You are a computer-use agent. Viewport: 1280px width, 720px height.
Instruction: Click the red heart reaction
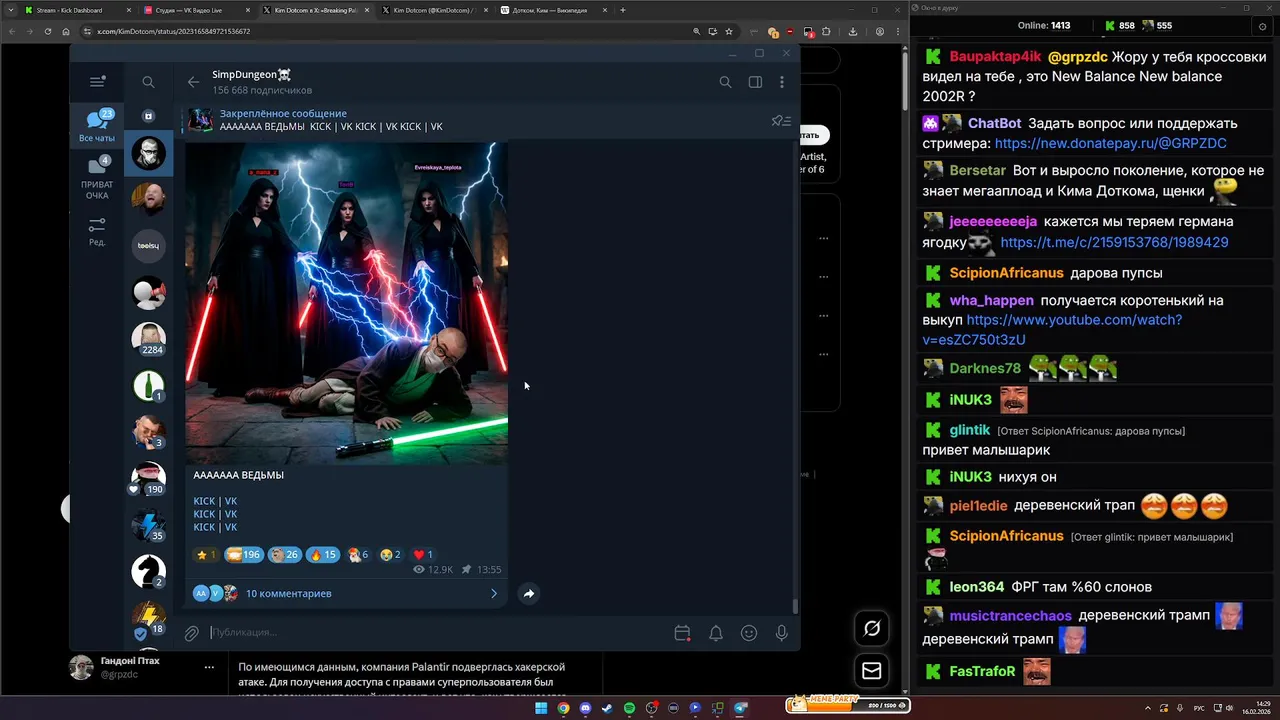(423, 554)
